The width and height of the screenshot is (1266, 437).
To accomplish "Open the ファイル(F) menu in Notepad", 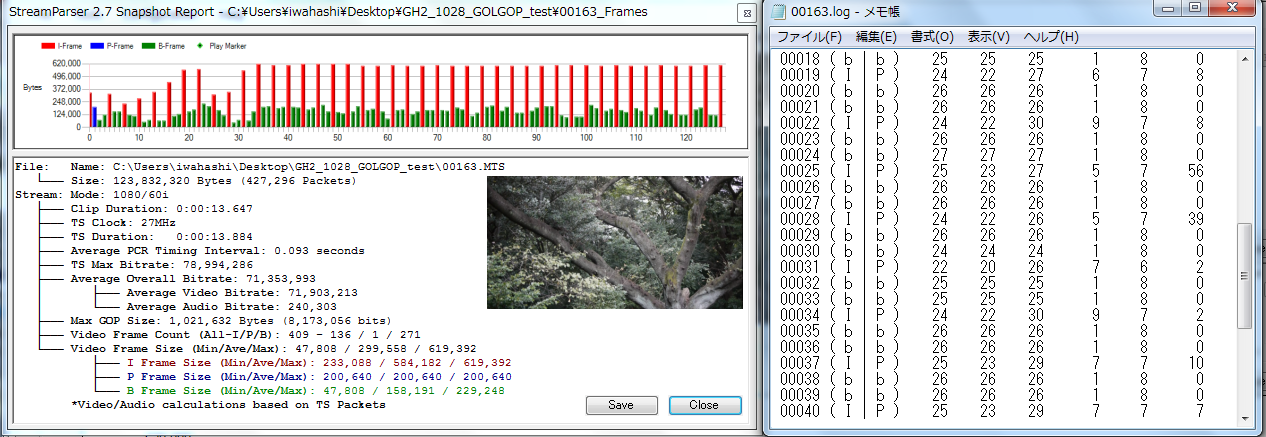I will point(809,37).
